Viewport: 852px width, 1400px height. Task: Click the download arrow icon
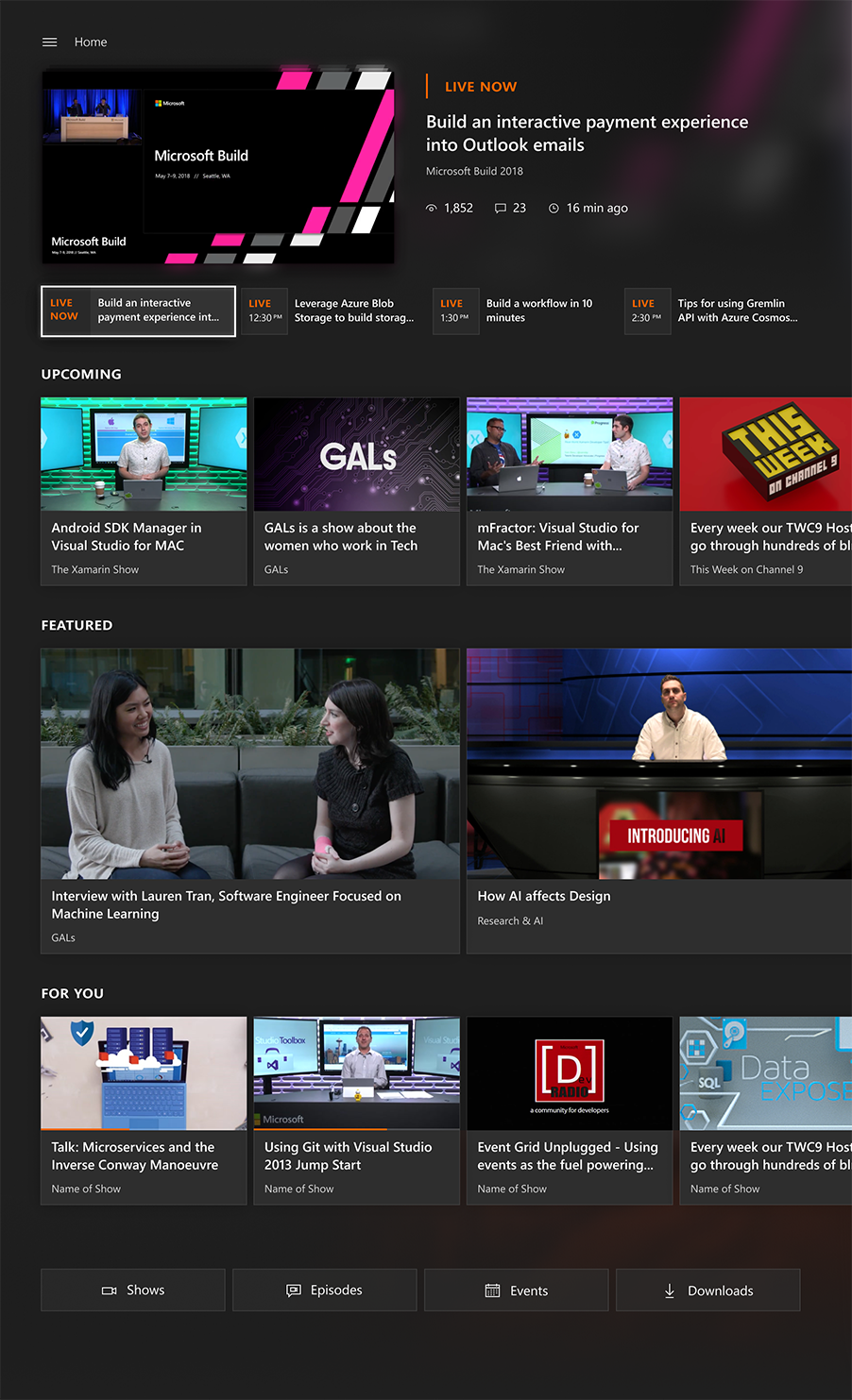(670, 1290)
